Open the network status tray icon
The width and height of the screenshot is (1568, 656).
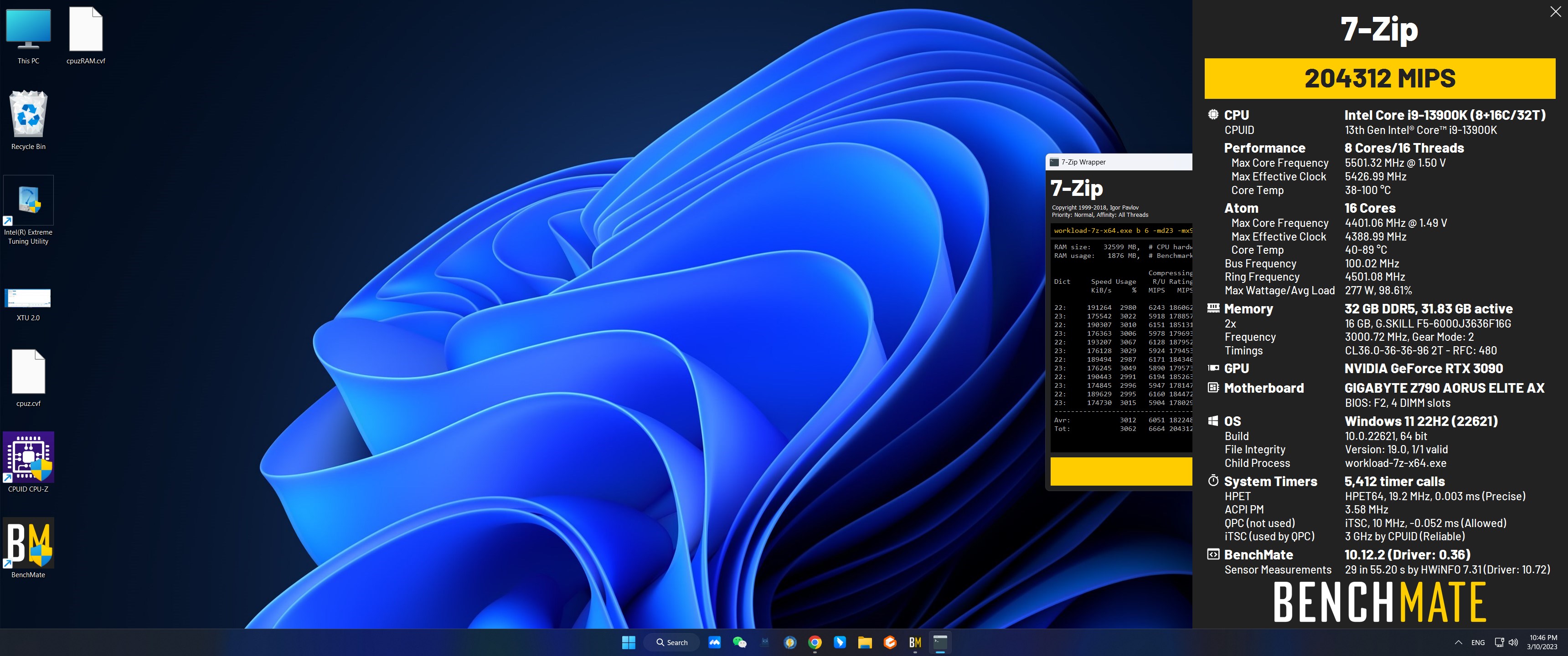pos(1499,642)
